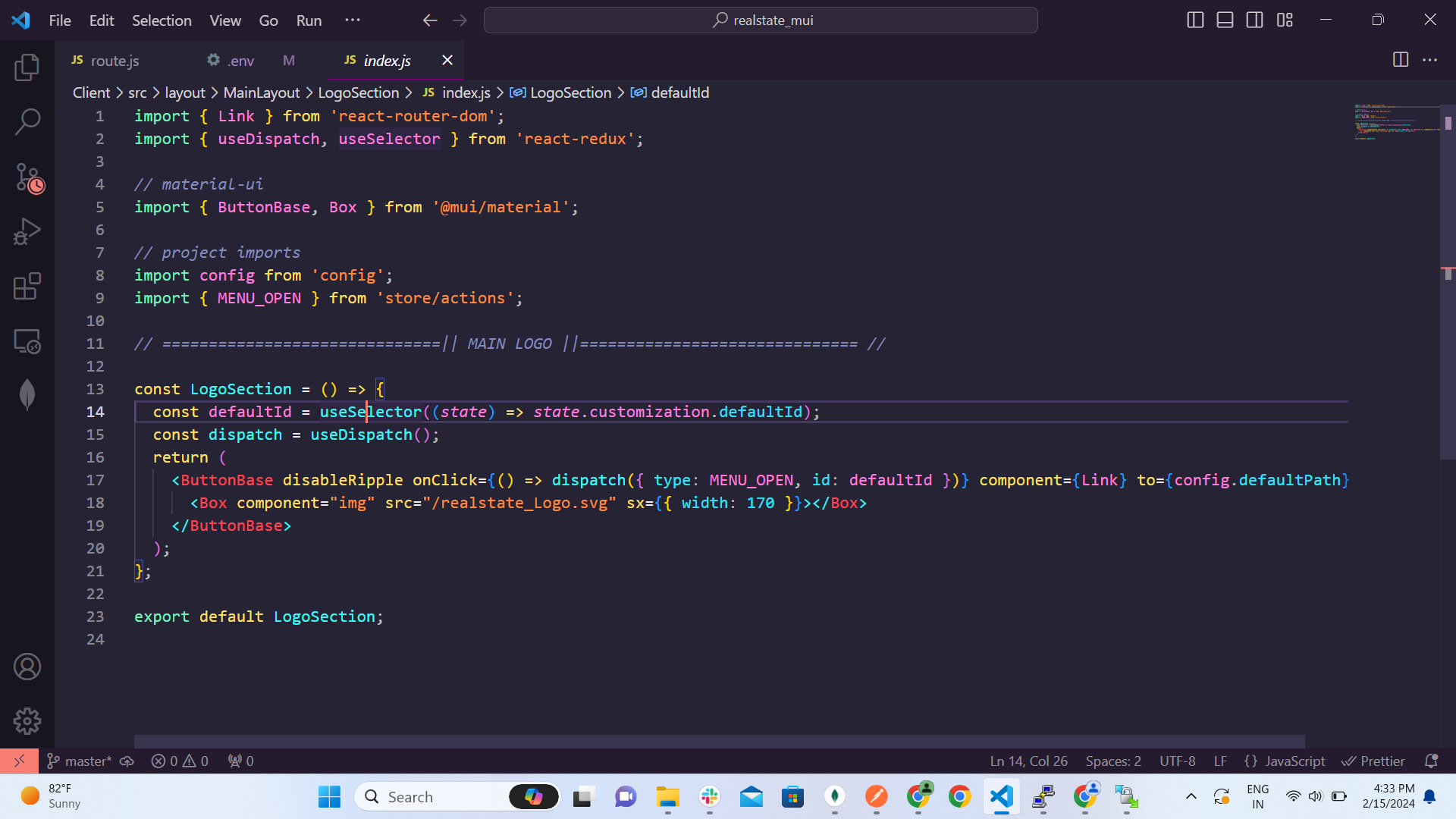
Task: Click the horizontal scrollbar under the editor
Action: point(719,741)
